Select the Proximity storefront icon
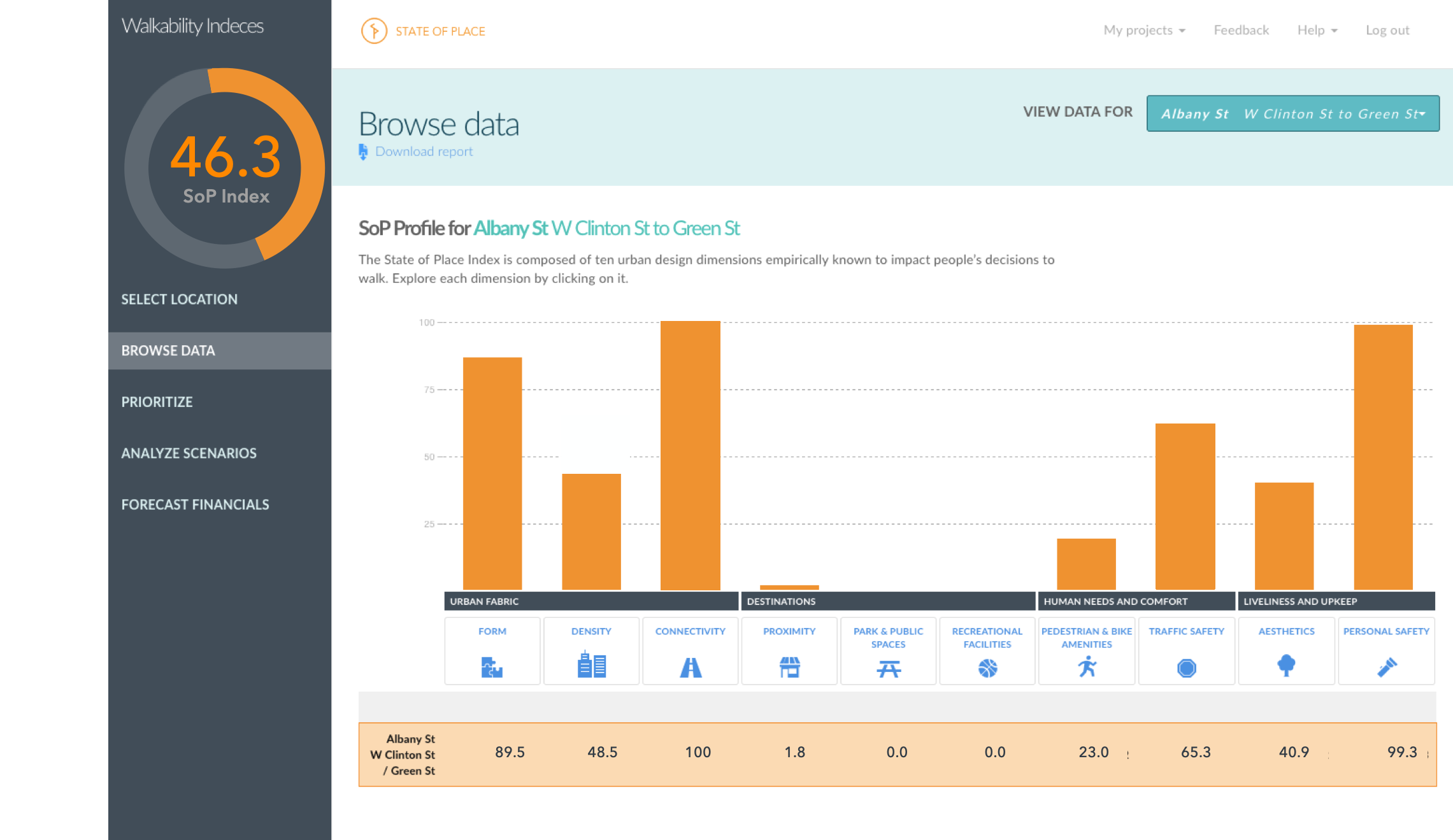This screenshot has height=840, width=1453. click(789, 667)
